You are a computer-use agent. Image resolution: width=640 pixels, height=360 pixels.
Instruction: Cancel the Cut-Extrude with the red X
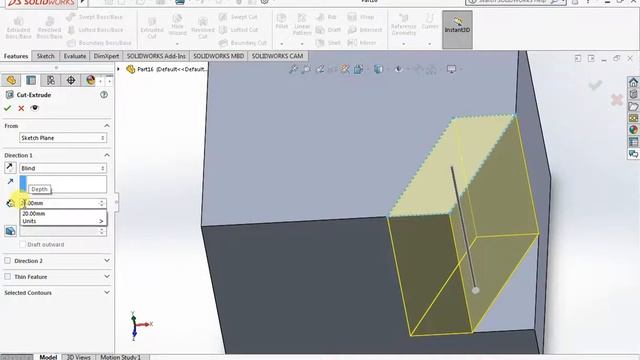[21, 108]
